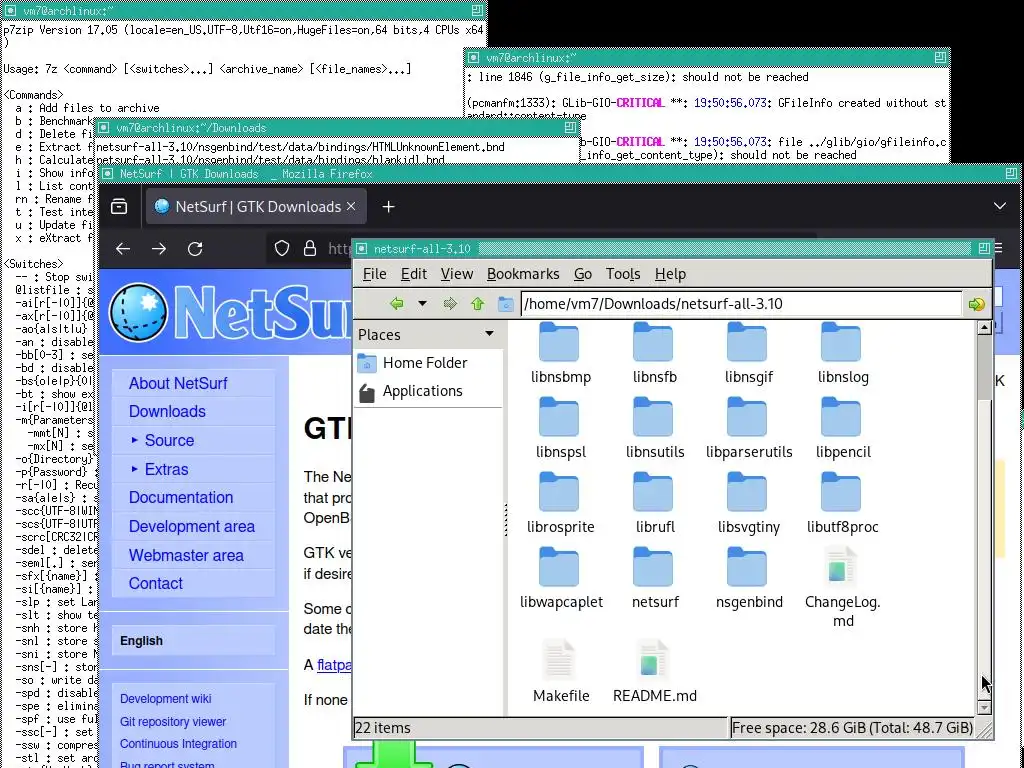Click the libnspsl folder icon
This screenshot has height=768, width=1024.
click(x=559, y=417)
